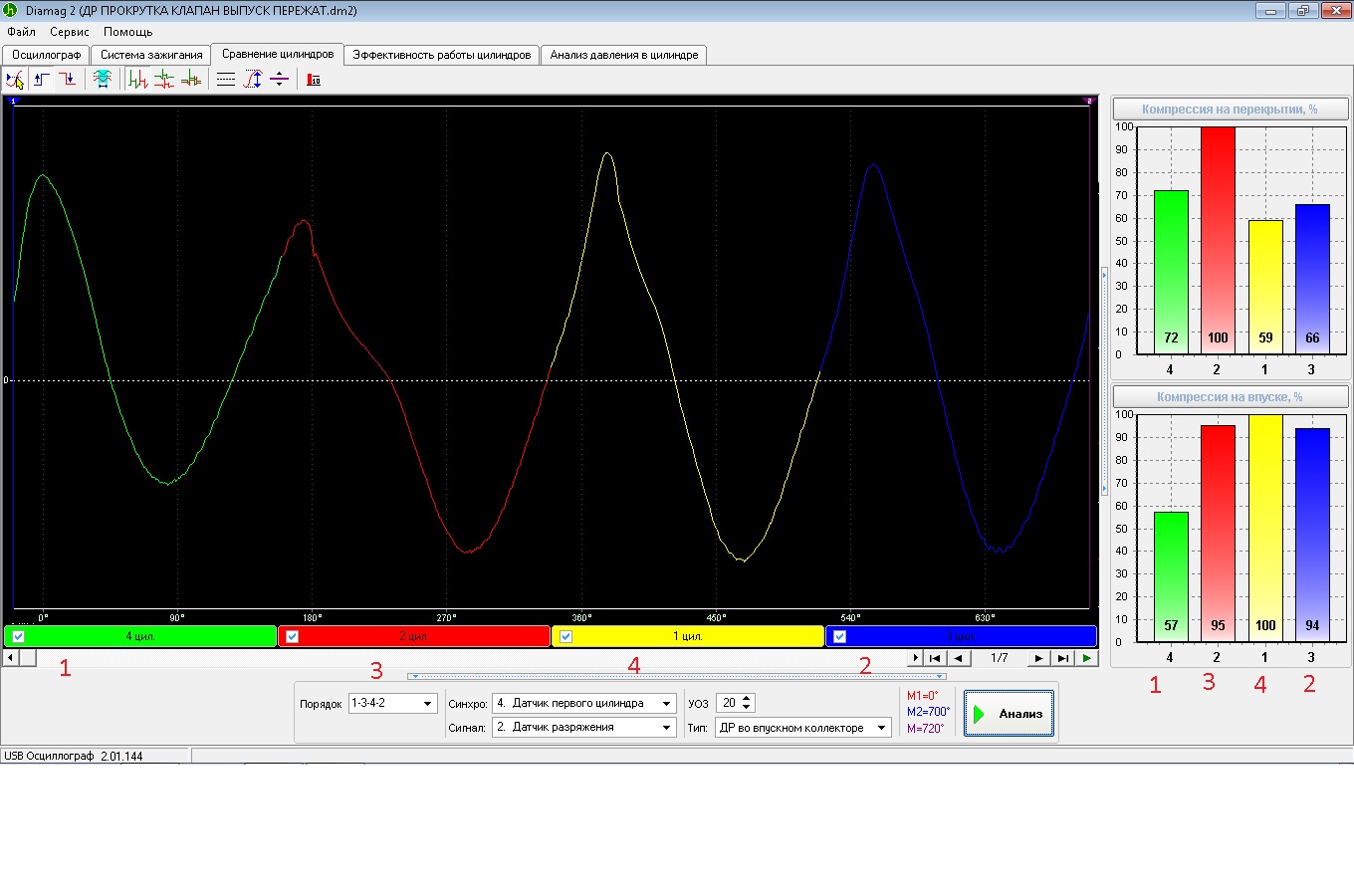The image size is (1354, 896).
Task: Click marker 2 at the waveform's top-right corner
Action: click(1089, 101)
